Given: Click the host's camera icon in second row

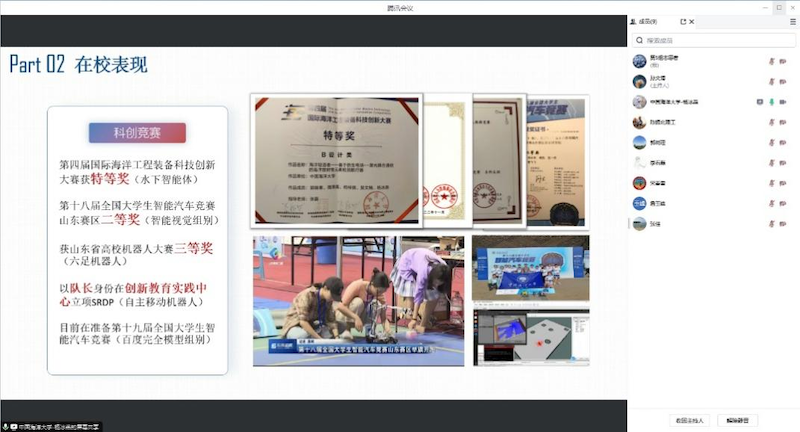Looking at the screenshot, I should point(782,81).
